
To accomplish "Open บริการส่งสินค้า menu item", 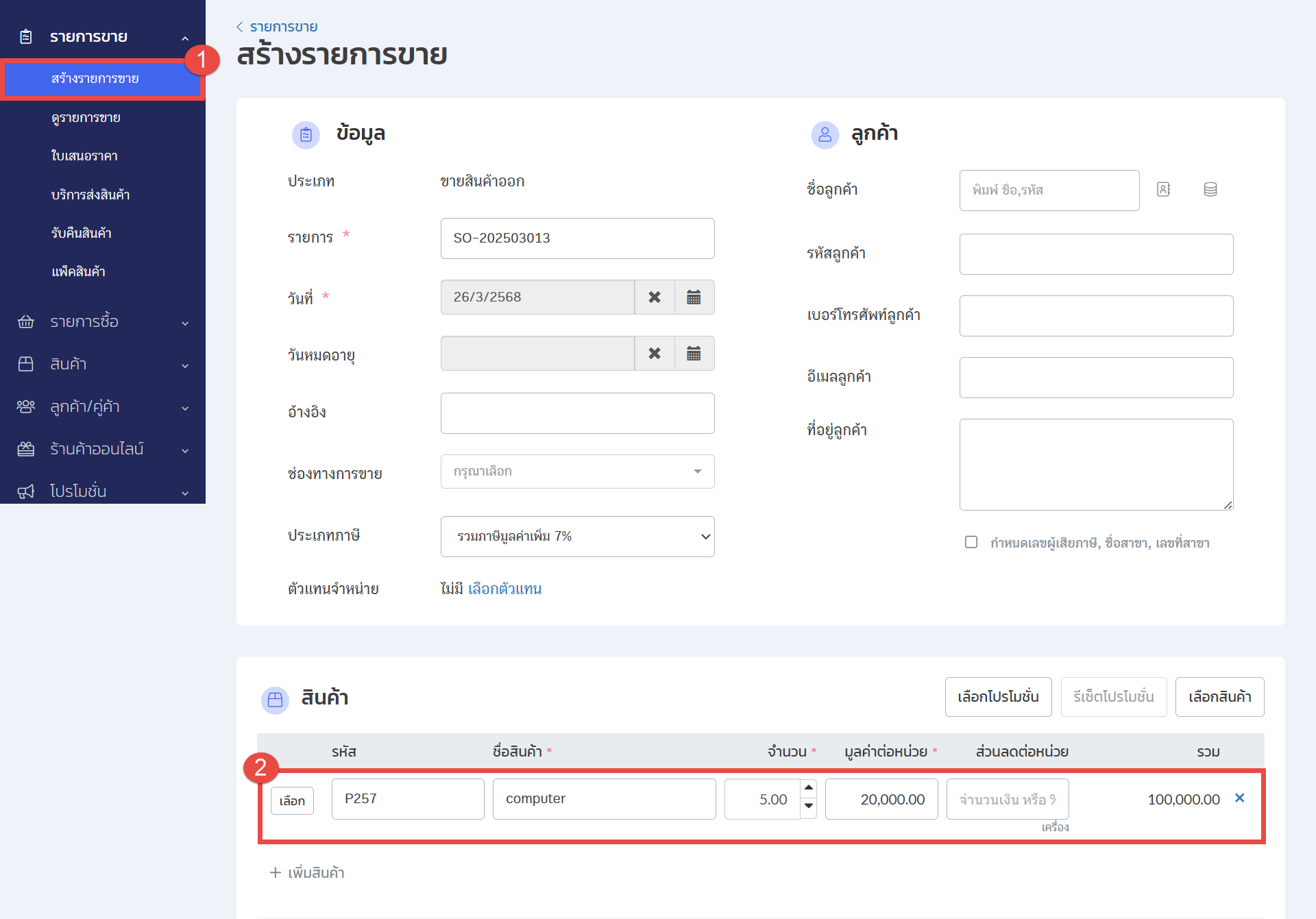I will coord(90,195).
